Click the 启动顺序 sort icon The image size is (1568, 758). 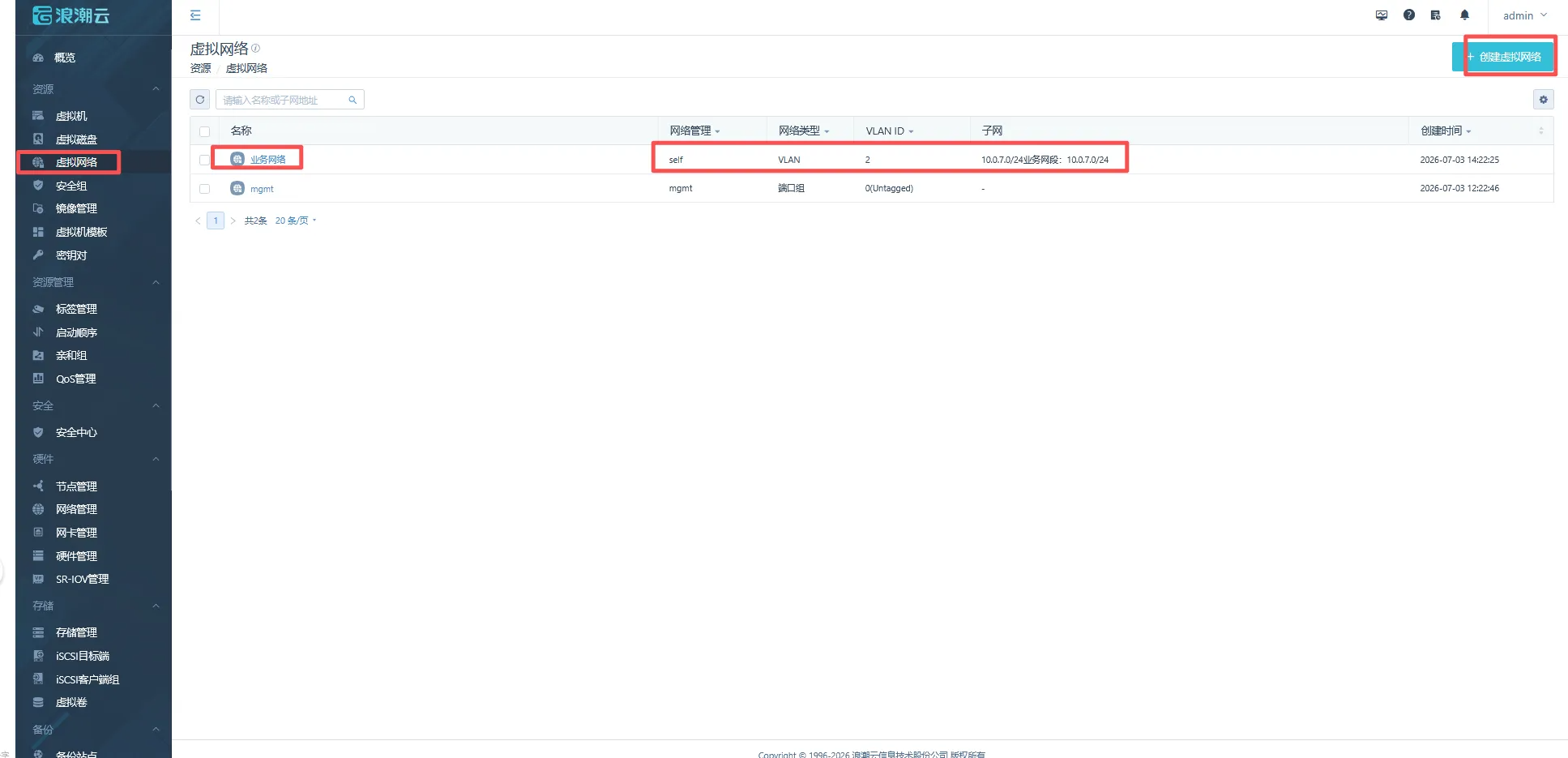click(x=38, y=332)
